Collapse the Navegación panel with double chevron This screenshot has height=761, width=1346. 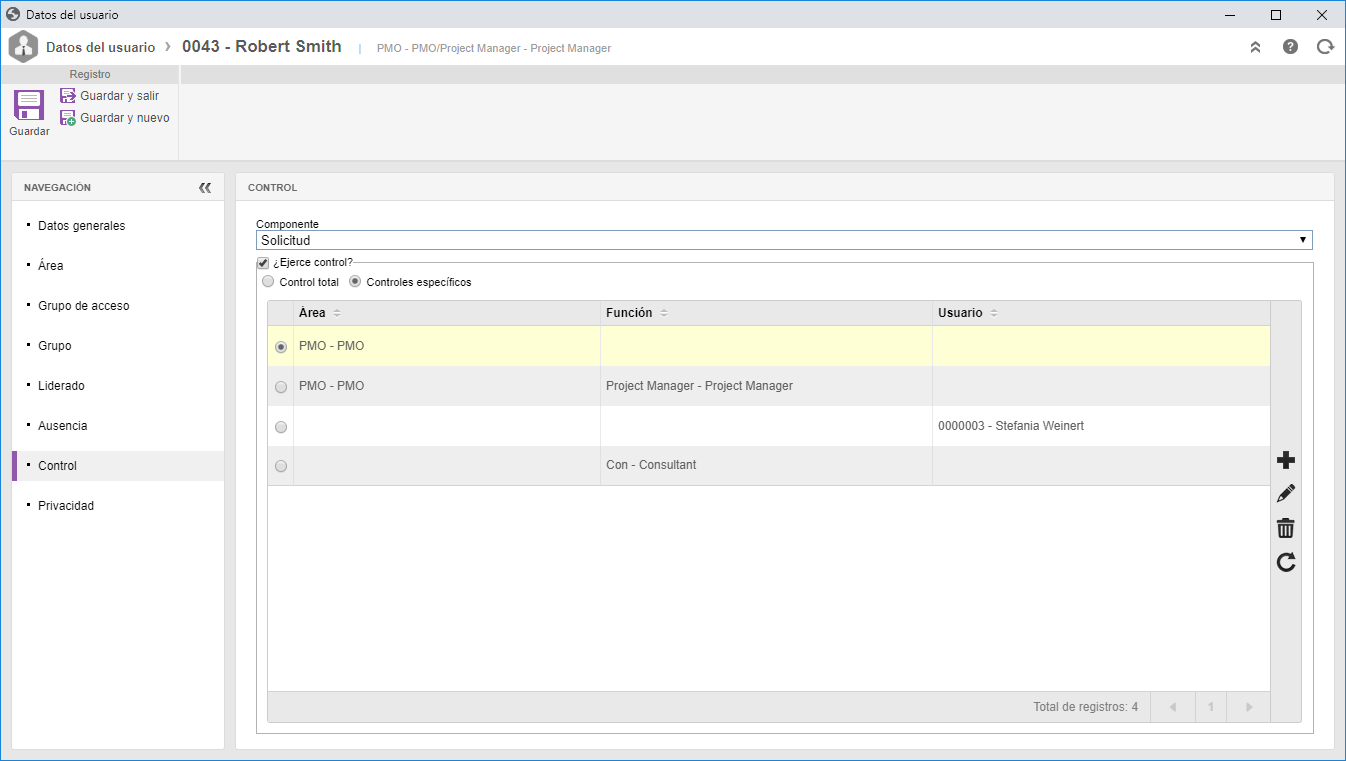click(205, 187)
